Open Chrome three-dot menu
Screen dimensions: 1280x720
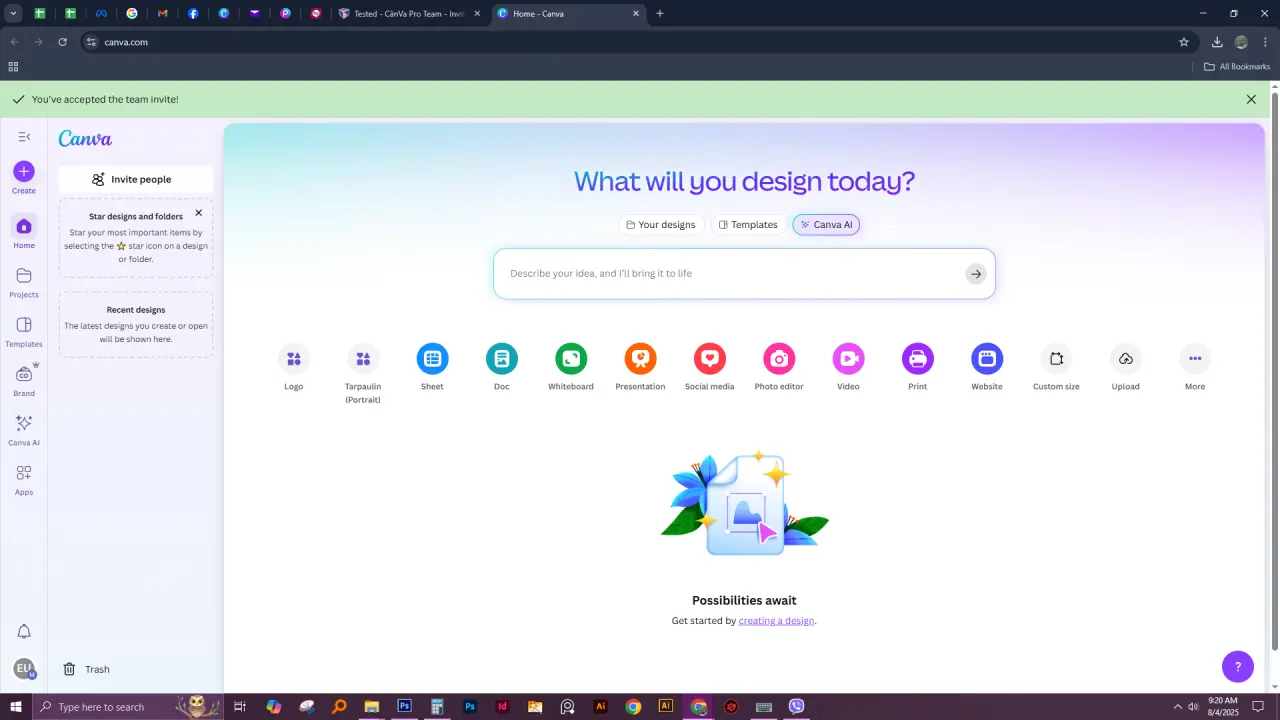(1266, 42)
